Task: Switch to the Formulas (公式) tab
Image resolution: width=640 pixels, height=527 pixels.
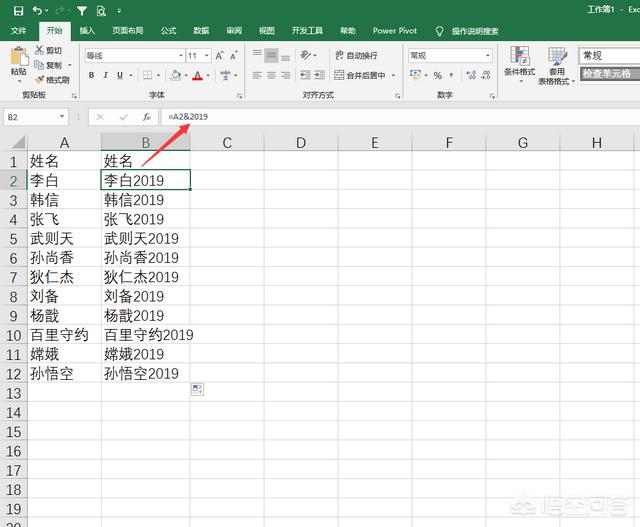Action: pyautogui.click(x=168, y=31)
